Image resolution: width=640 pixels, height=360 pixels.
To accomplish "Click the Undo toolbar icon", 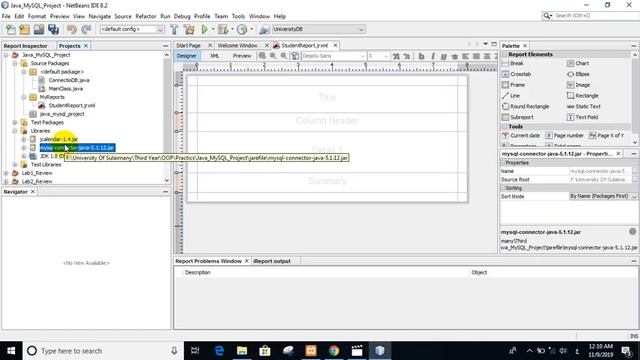I will [71, 29].
